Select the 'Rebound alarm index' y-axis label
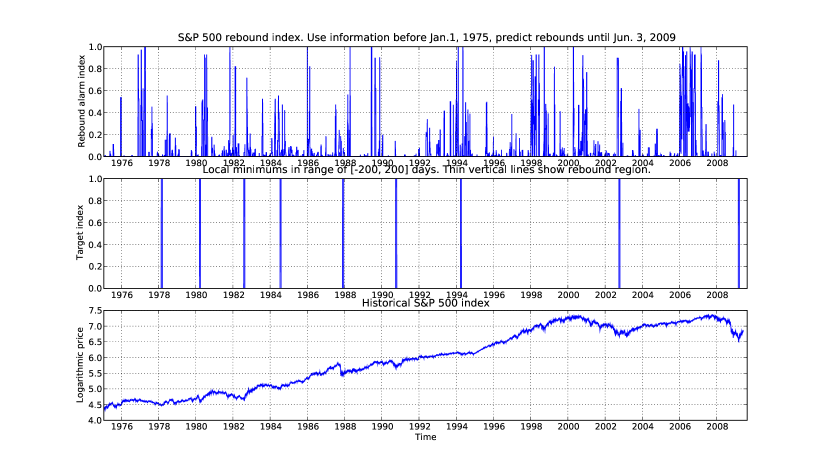Viewport: 830px width, 467px height. coord(82,101)
